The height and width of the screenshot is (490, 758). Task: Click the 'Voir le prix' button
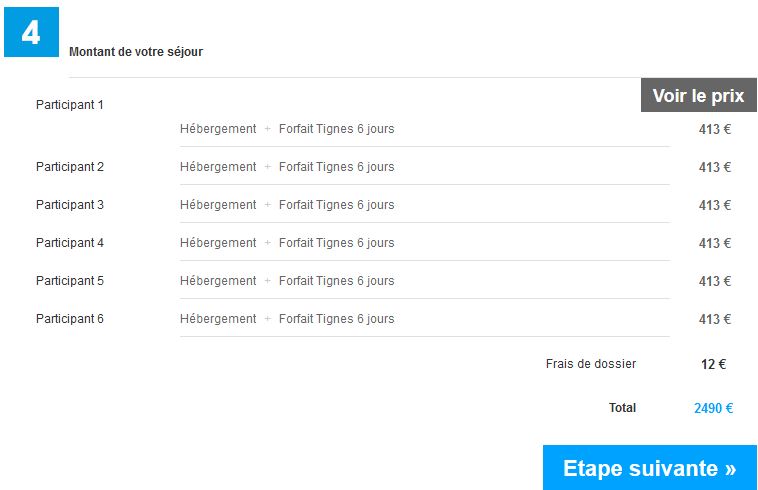(699, 95)
